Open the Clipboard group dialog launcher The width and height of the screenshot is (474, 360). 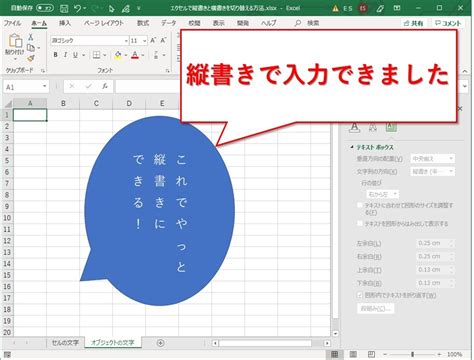coord(43,71)
